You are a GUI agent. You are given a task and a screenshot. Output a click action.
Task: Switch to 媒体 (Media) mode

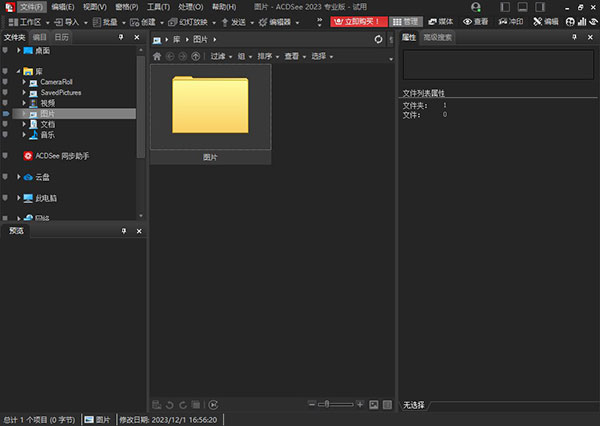(x=439, y=21)
